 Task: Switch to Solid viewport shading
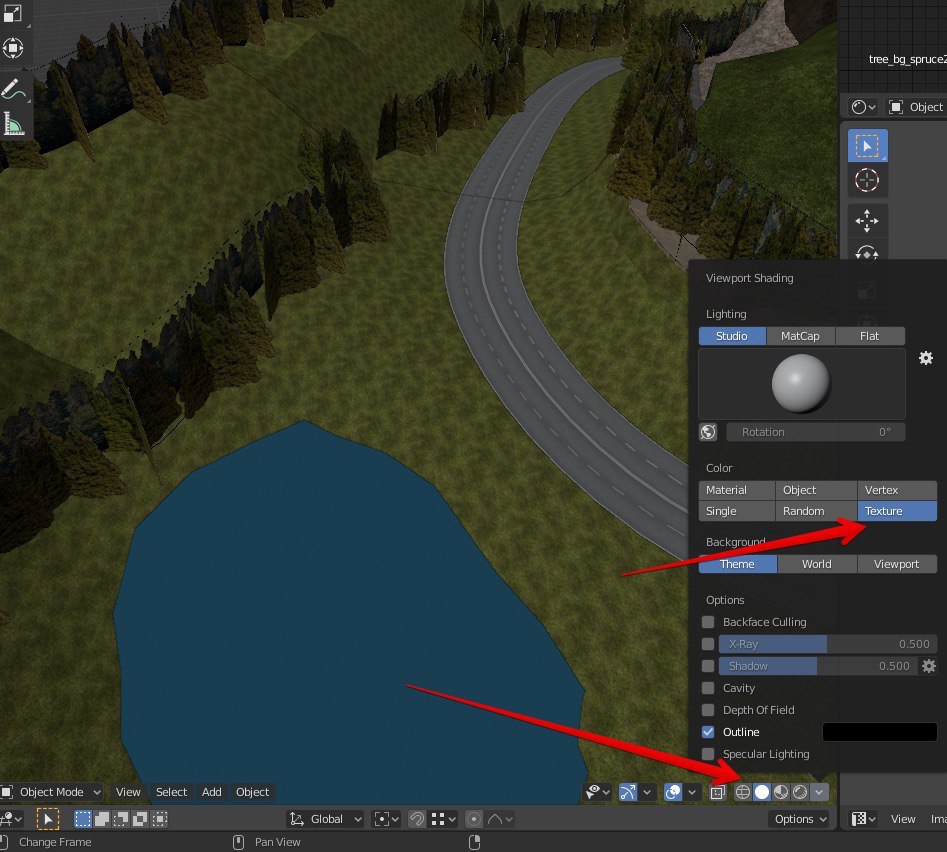point(762,792)
